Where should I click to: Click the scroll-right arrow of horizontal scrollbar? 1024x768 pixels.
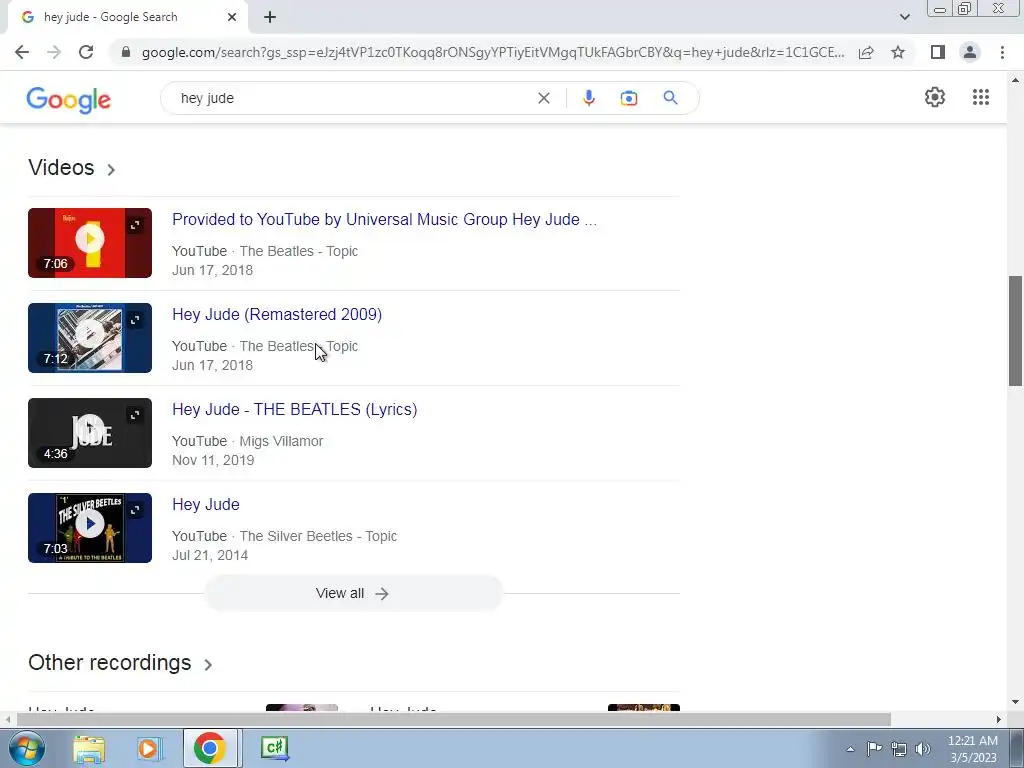click(998, 719)
